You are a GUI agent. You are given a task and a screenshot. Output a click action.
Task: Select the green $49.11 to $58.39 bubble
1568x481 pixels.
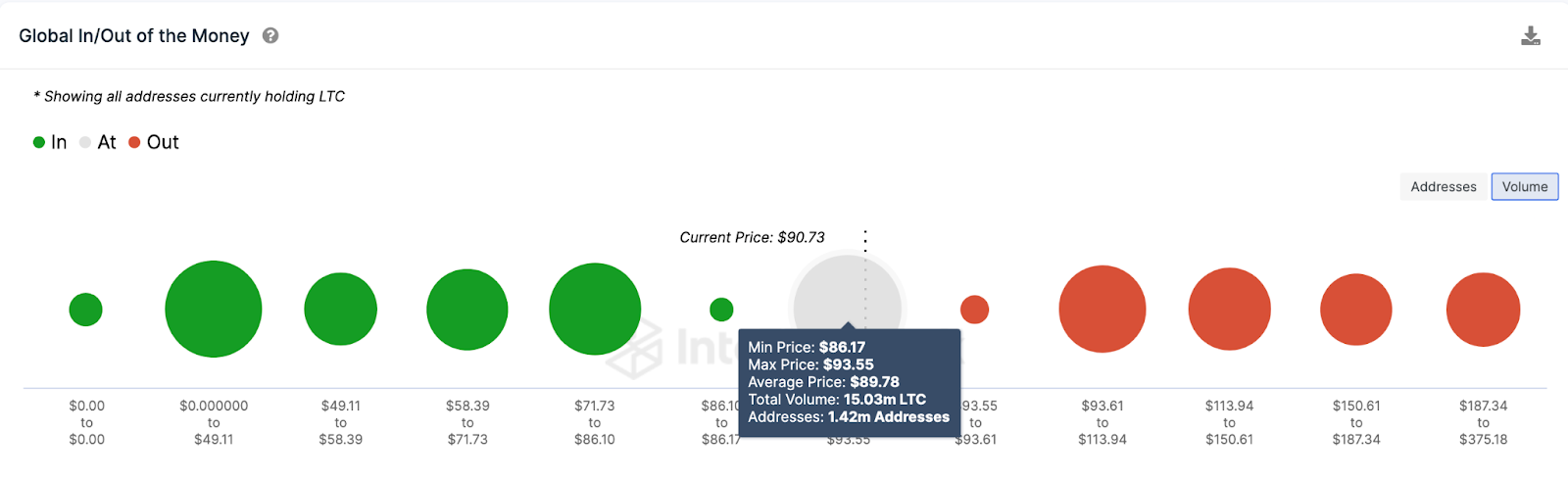click(341, 310)
